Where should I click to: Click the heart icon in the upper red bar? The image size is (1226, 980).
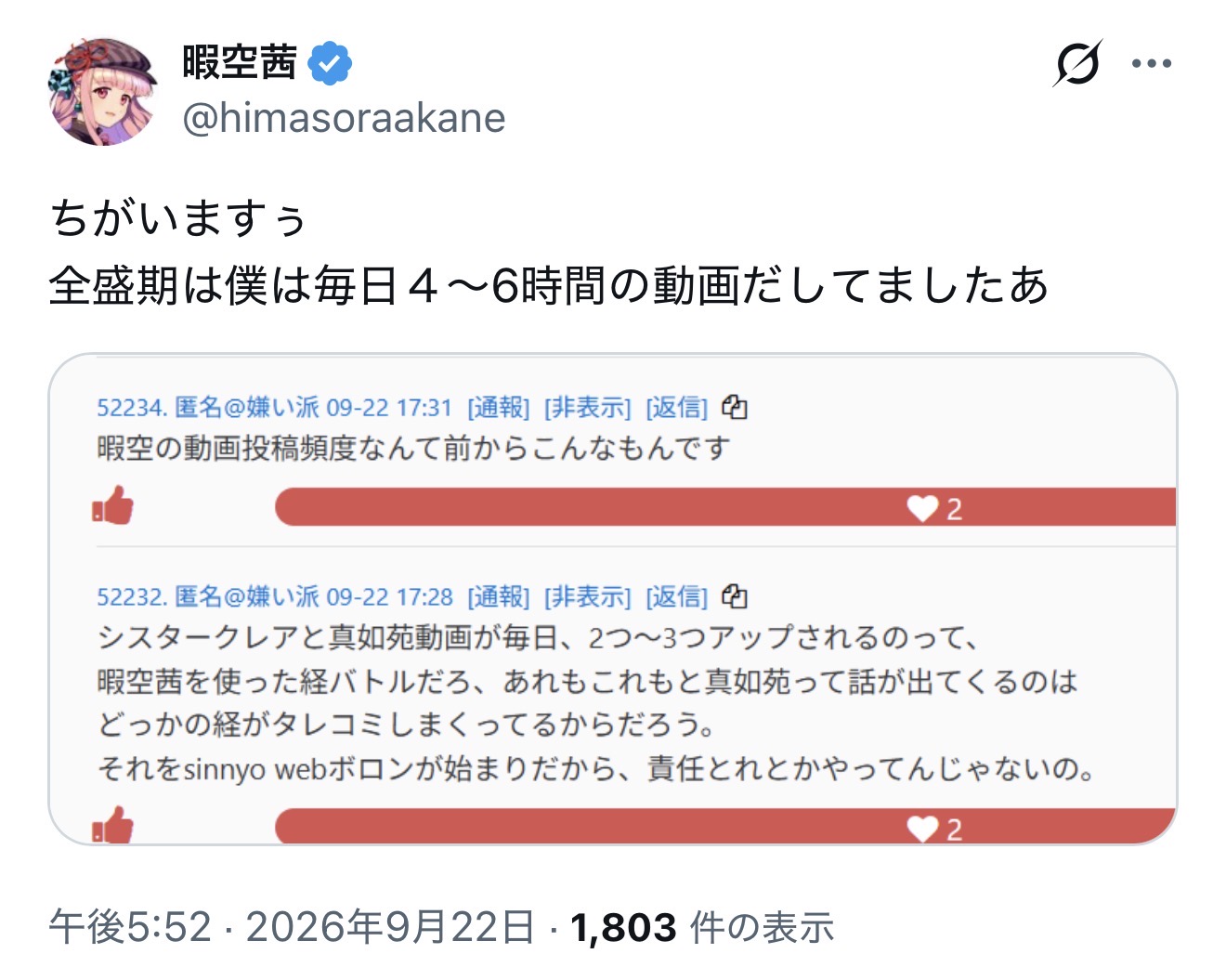[922, 509]
